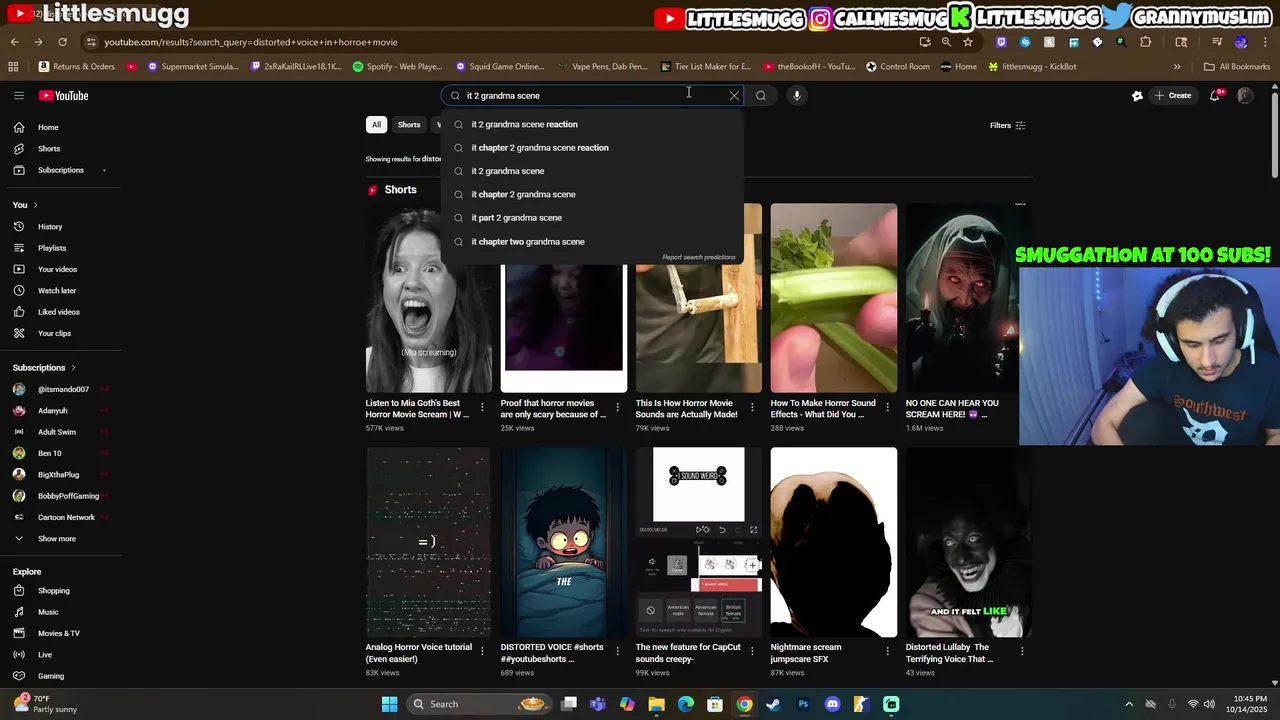Viewport: 1280px width, 720px height.
Task: Start voice search with the microphone
Action: tap(797, 96)
